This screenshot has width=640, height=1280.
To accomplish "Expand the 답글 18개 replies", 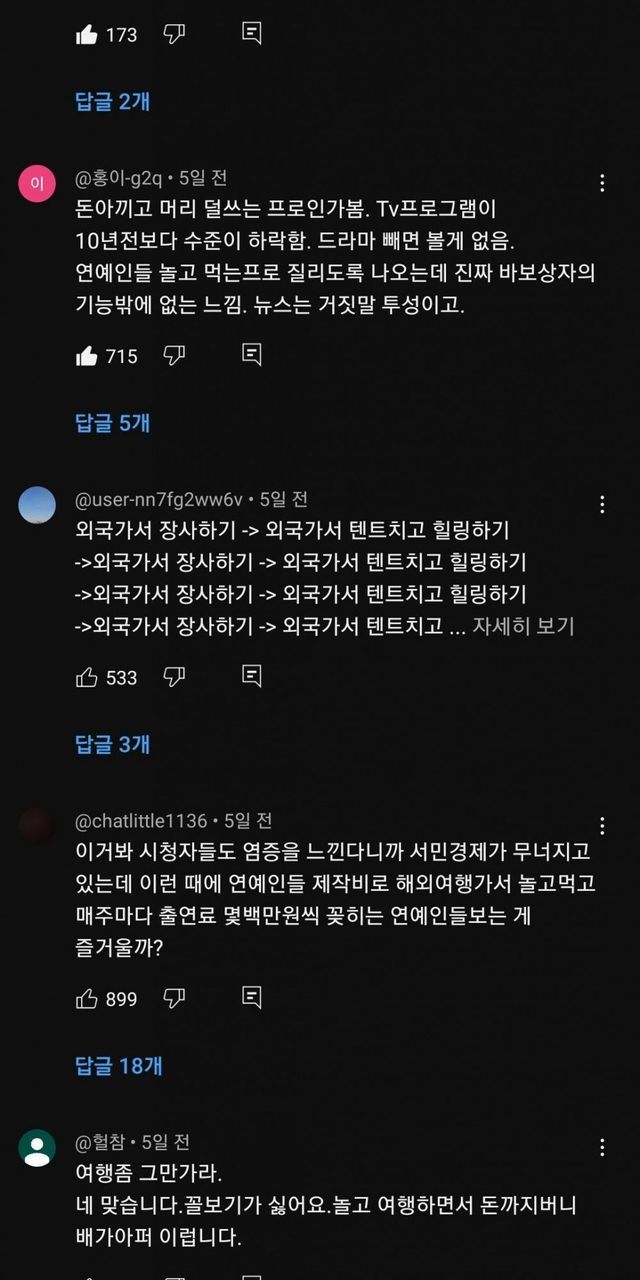I will (x=119, y=1066).
